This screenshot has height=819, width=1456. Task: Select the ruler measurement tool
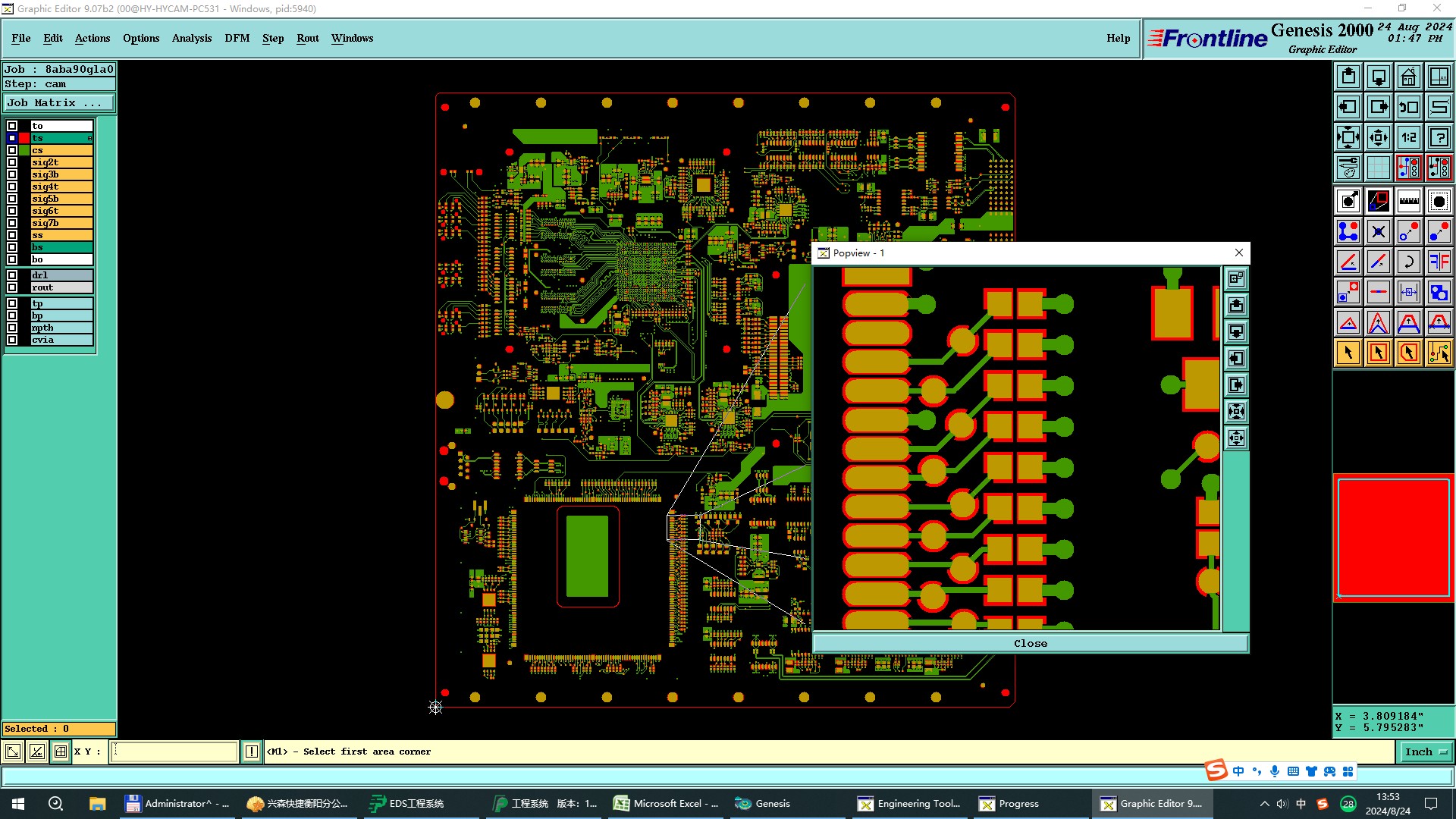click(1408, 201)
